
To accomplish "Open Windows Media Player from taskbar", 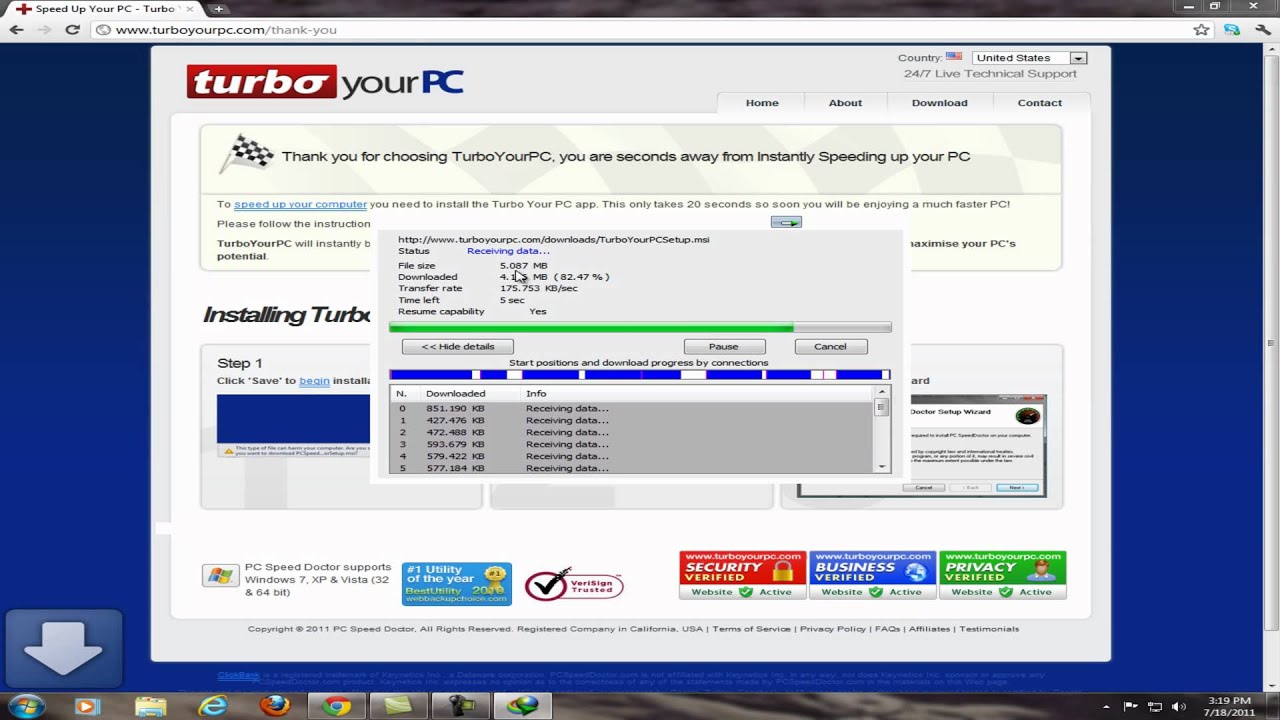I will coord(86,706).
